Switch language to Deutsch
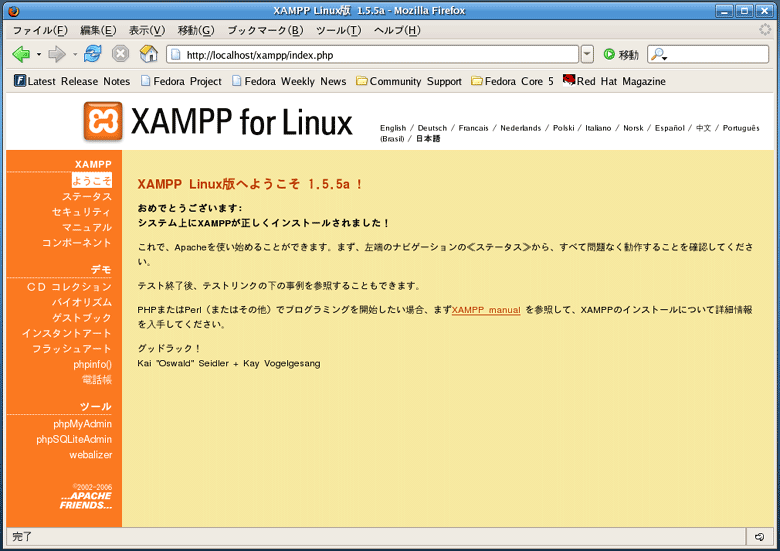 [x=432, y=128]
